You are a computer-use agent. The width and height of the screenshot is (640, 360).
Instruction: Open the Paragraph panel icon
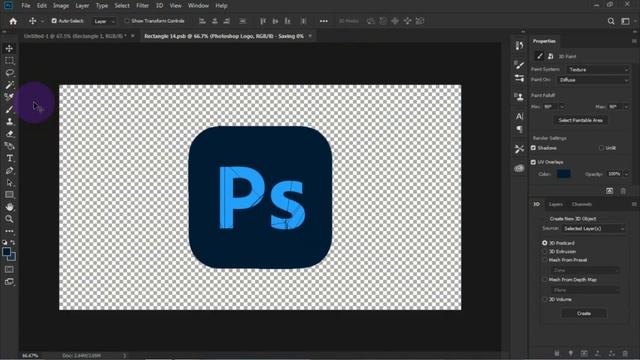[x=519, y=129]
